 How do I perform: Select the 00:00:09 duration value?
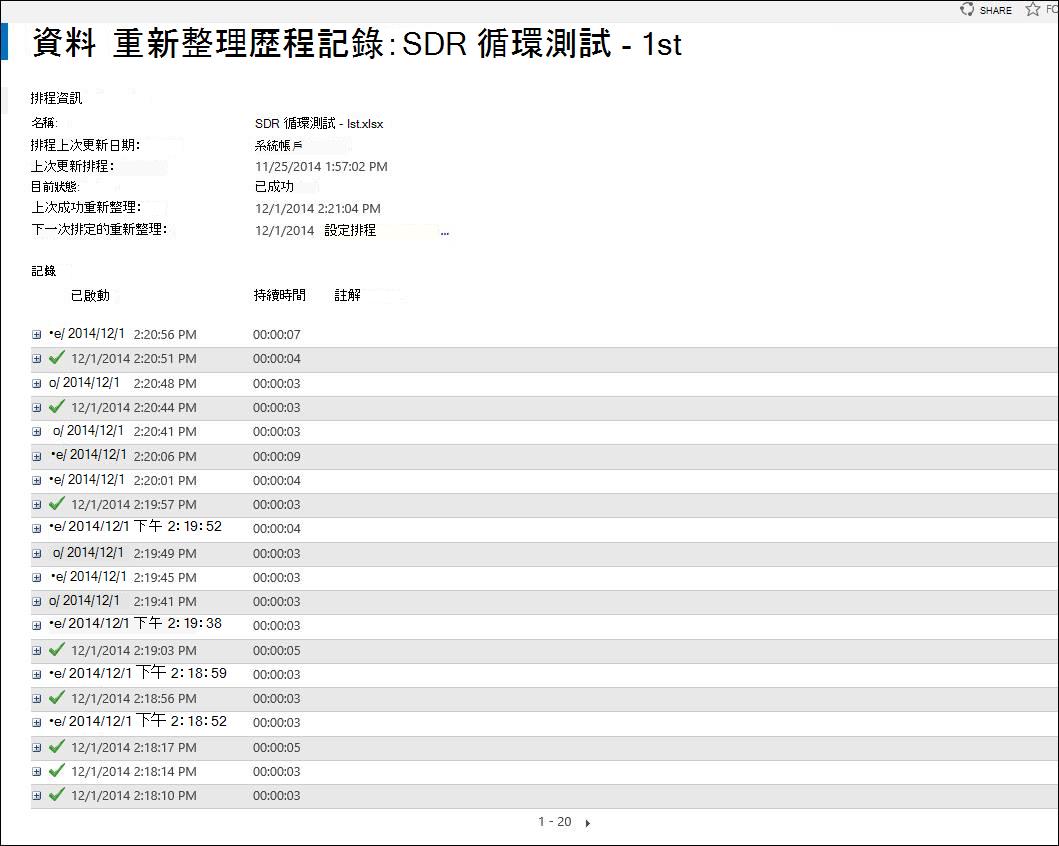[277, 456]
